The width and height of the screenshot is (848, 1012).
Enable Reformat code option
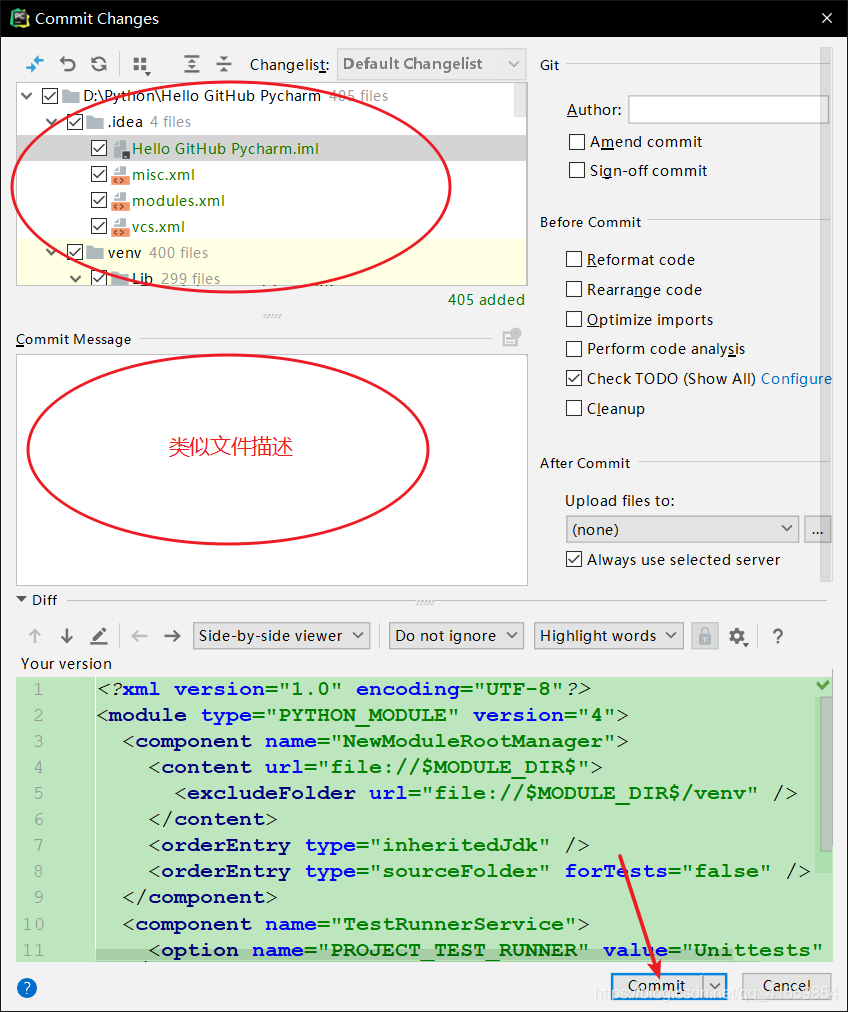click(574, 259)
